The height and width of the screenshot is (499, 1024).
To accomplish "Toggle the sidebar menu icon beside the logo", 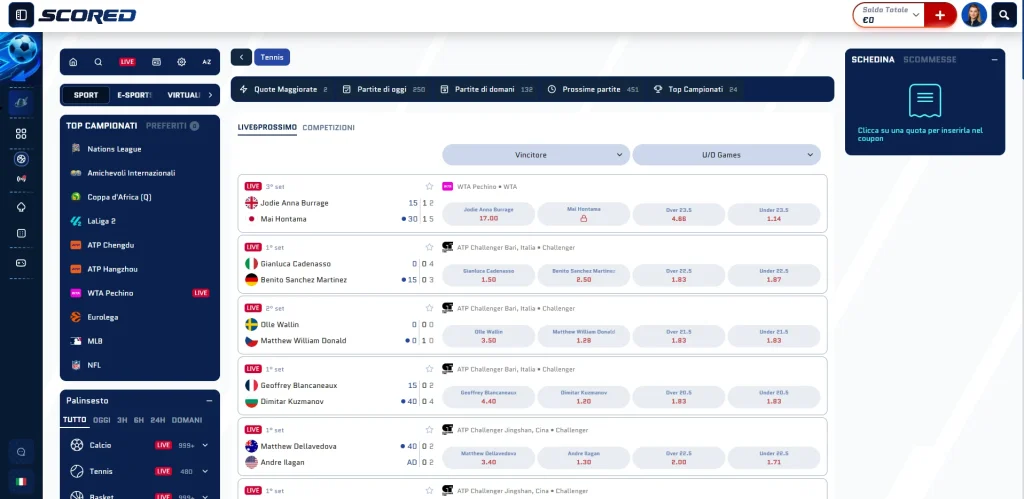I will point(21,14).
